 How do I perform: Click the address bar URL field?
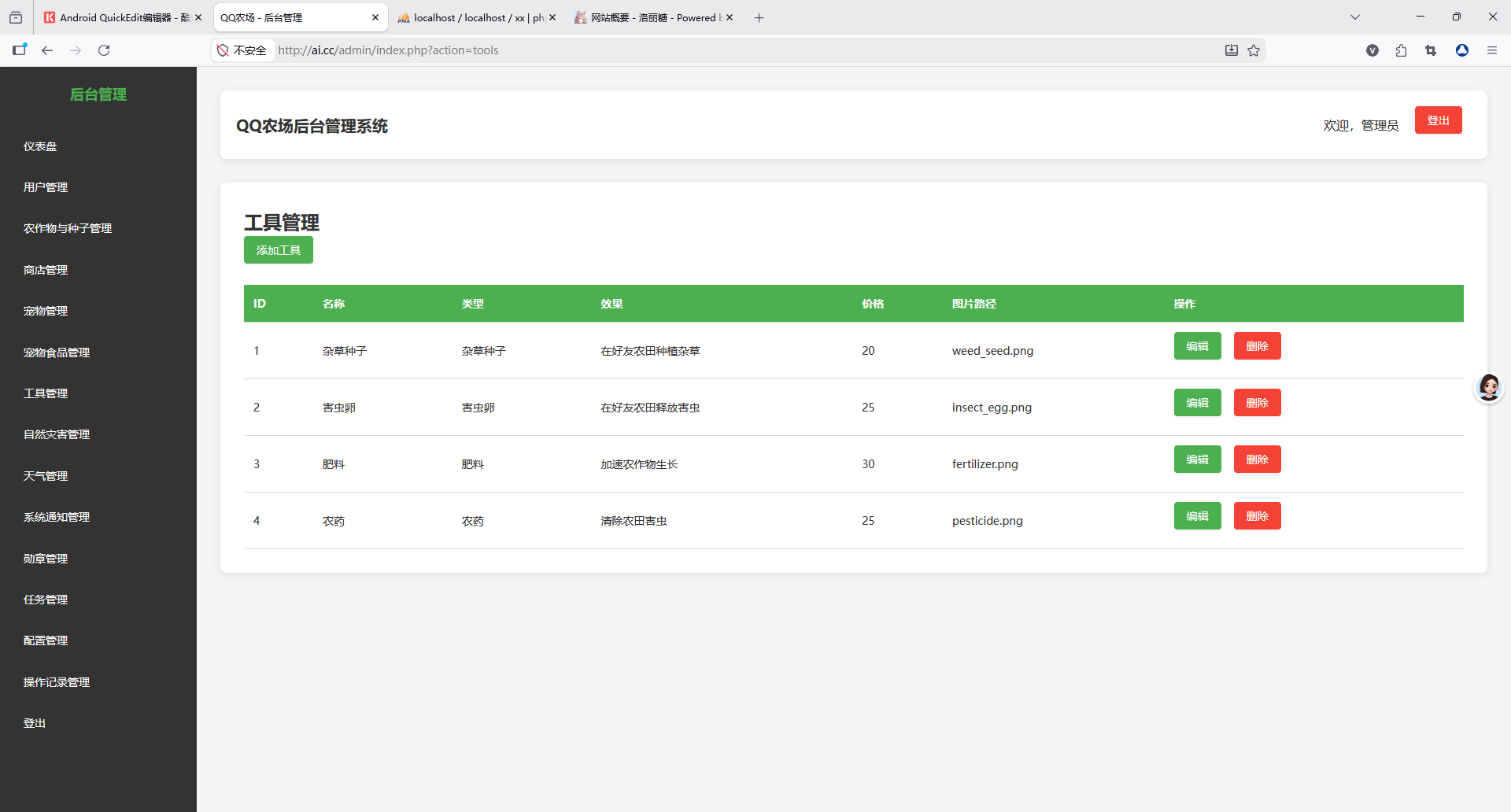tap(708, 50)
